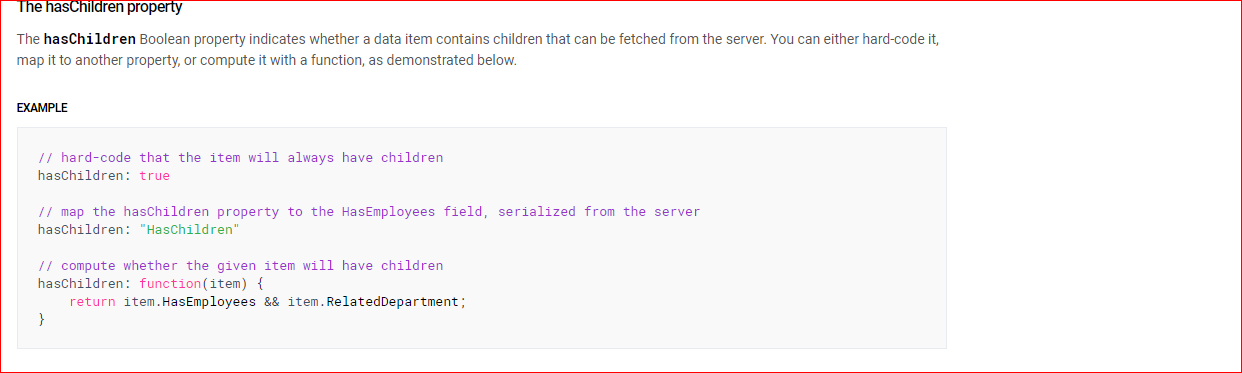Click the "serialized from the server" comment text
The height and width of the screenshot is (373, 1242).
click(x=599, y=212)
